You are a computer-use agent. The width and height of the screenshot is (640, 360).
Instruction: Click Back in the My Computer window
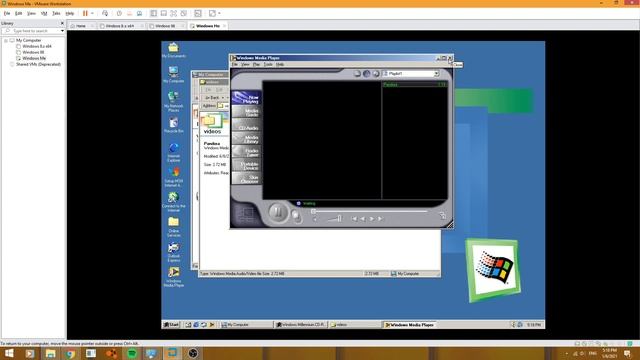click(212, 98)
